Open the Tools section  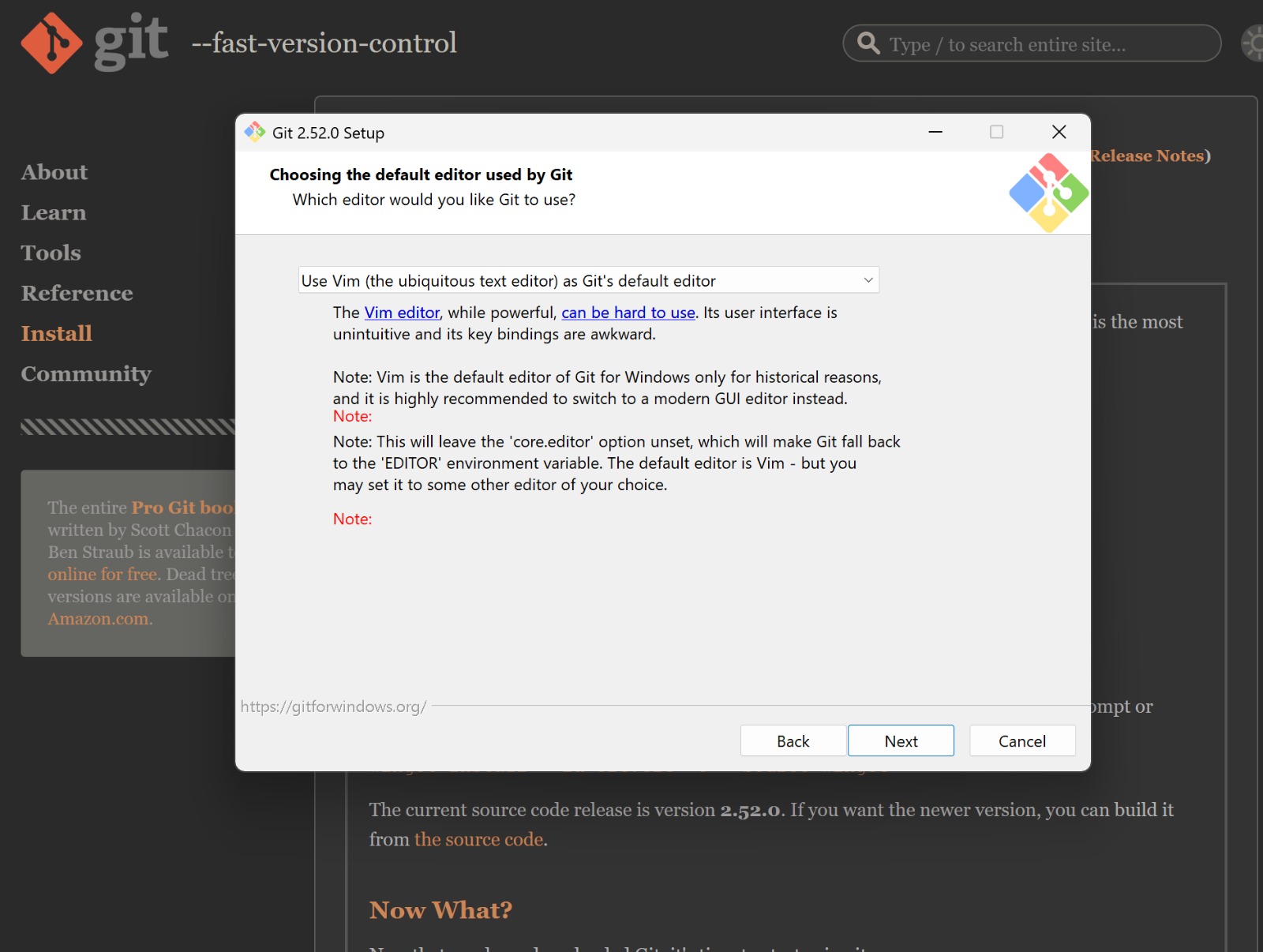pyautogui.click(x=51, y=253)
